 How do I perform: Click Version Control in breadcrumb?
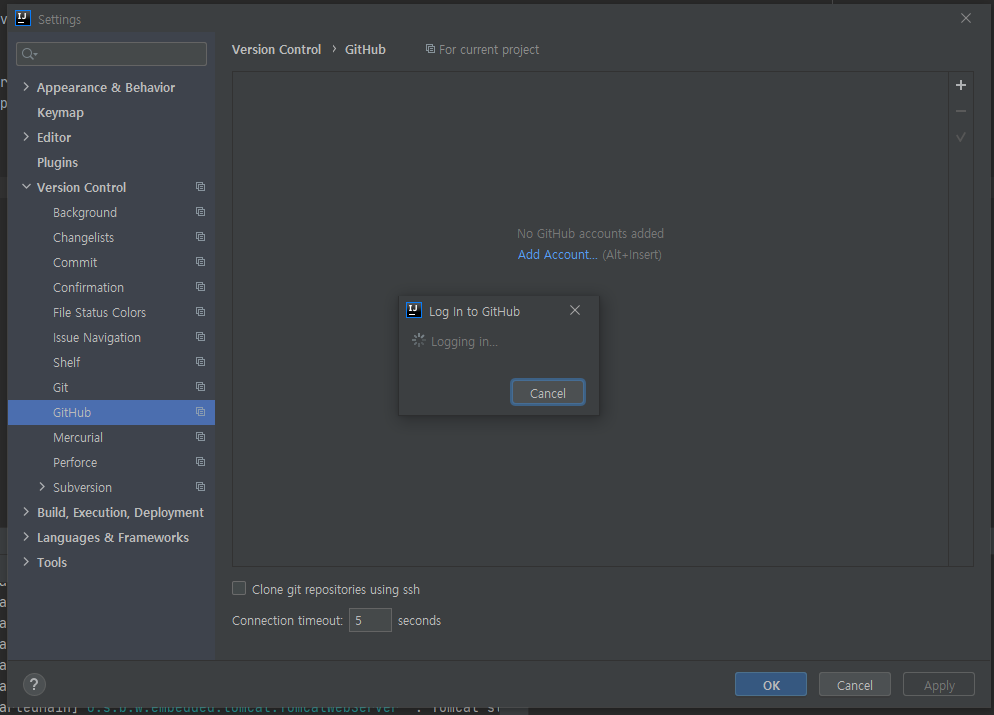coord(276,49)
